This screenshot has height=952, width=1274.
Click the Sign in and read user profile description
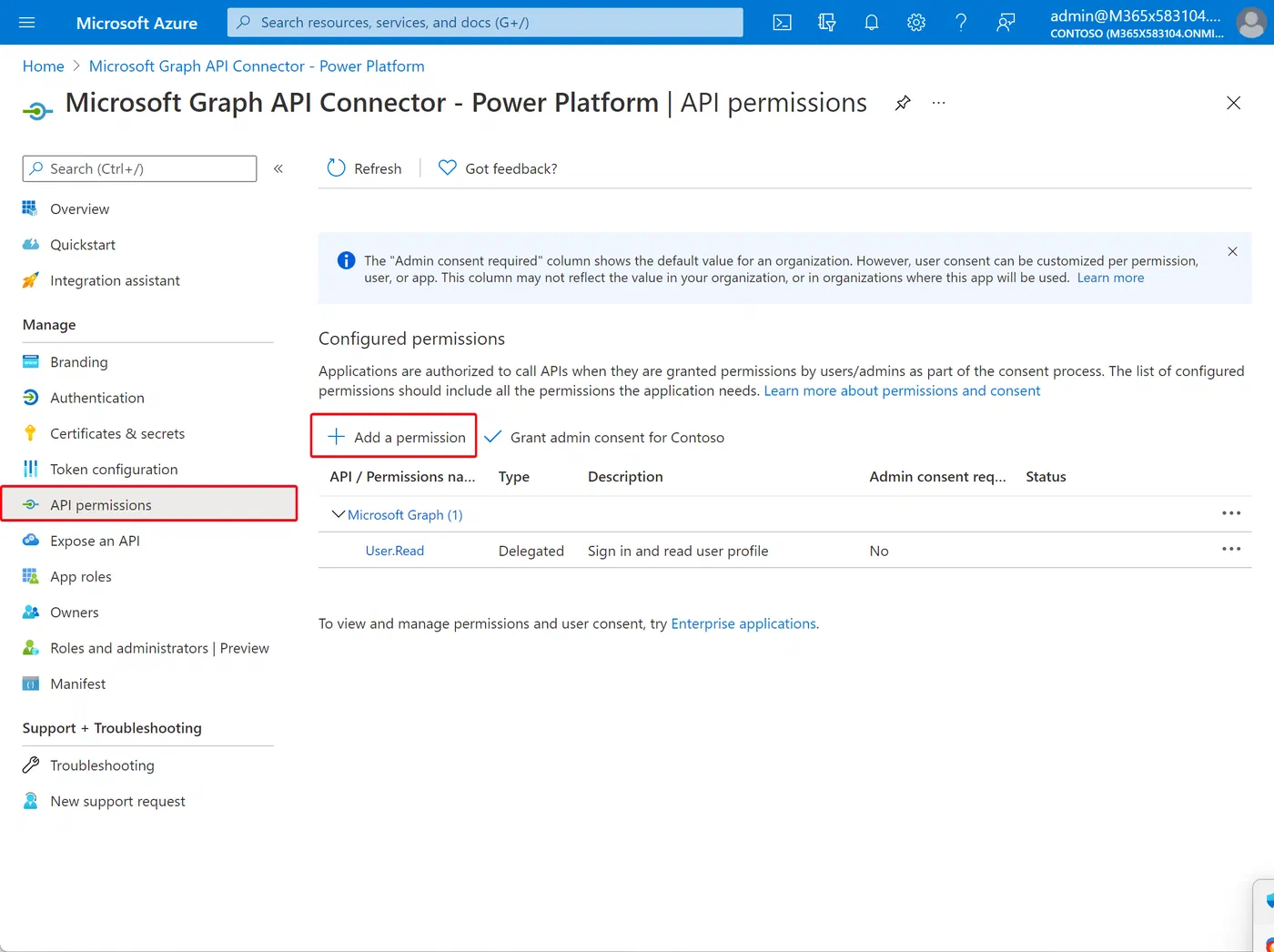point(678,551)
